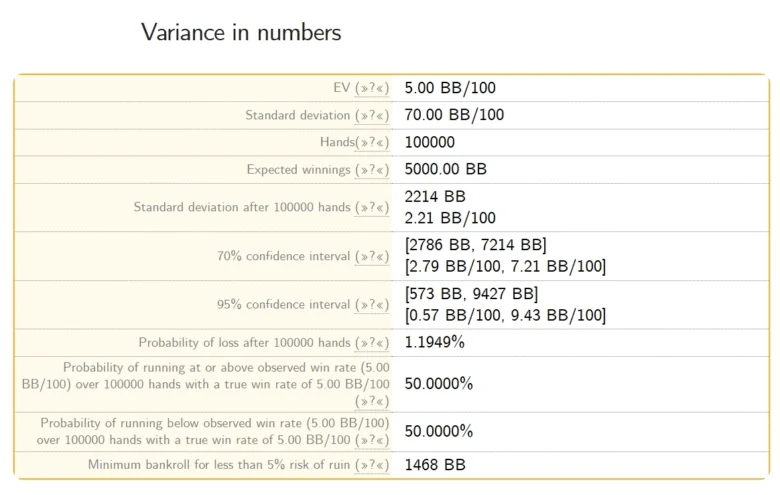780x495 pixels.
Task: Click the "Variance in numbers" heading
Action: click(241, 32)
